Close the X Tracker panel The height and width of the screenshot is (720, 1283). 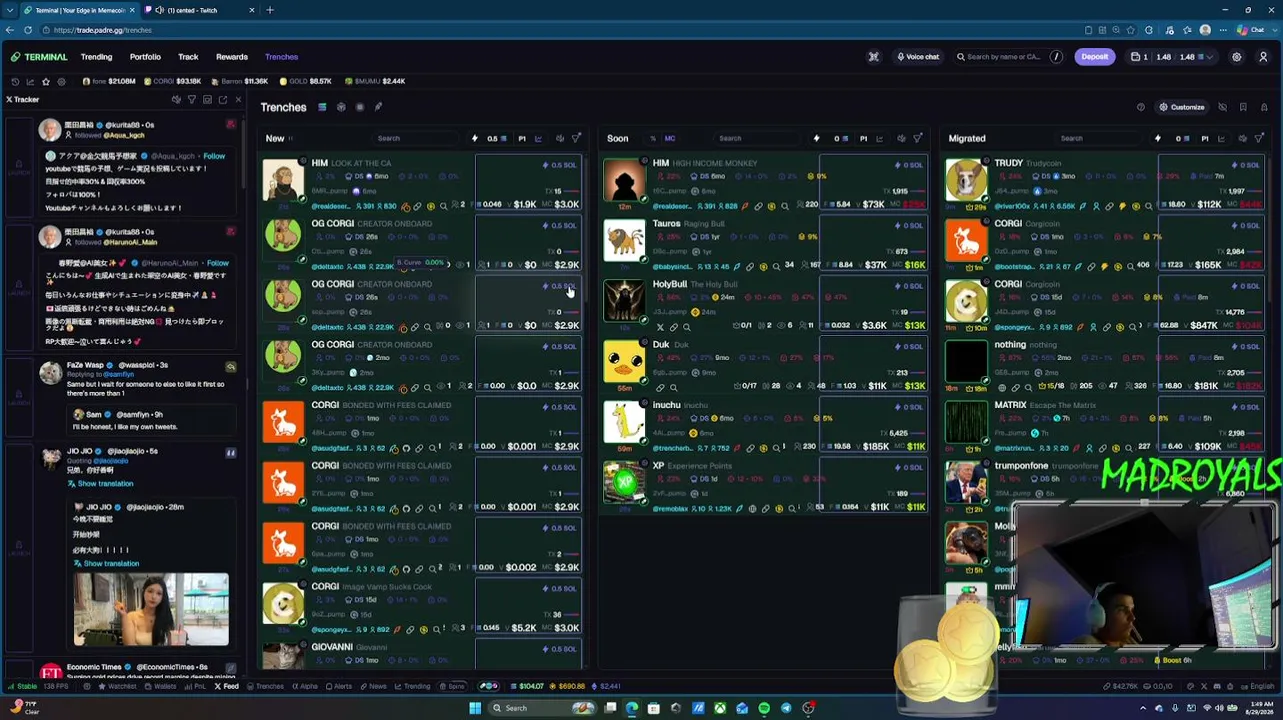238,99
